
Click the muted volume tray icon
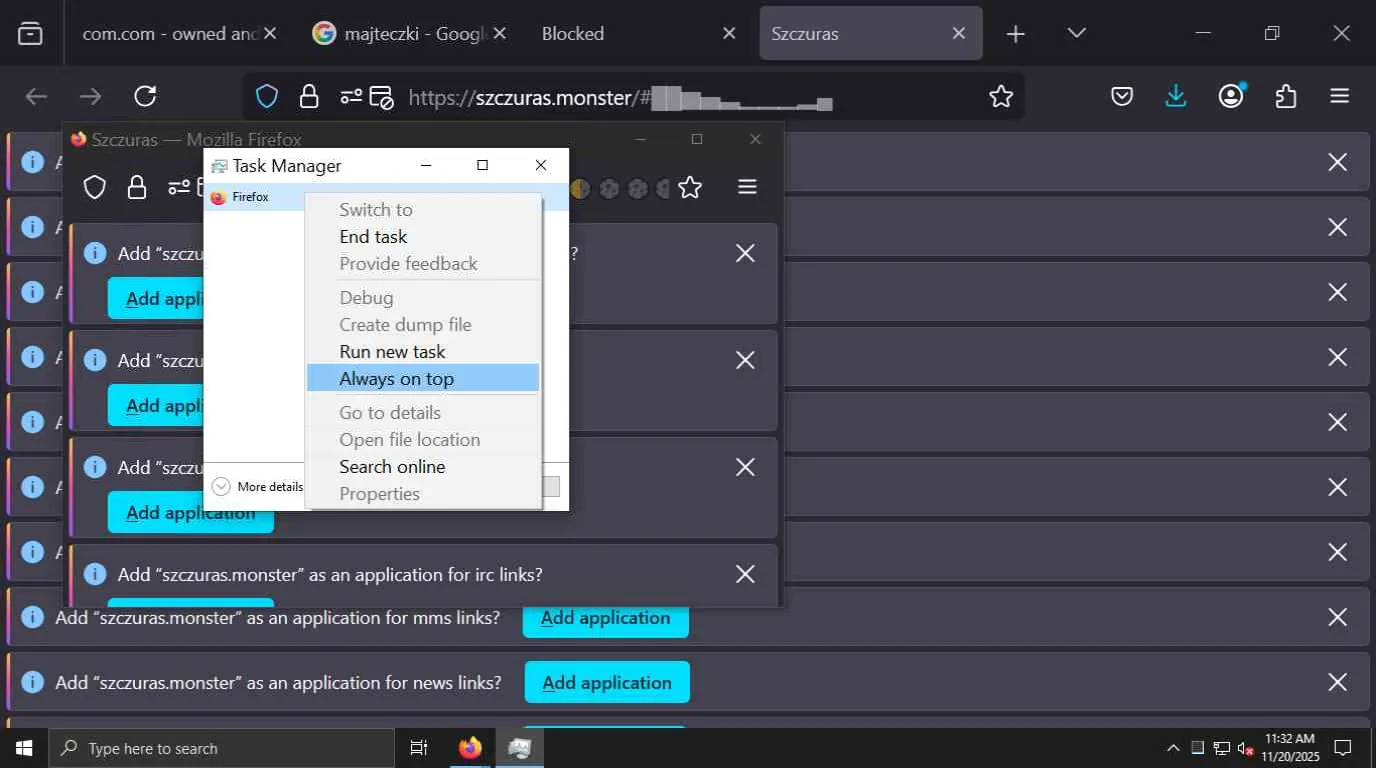click(x=1246, y=748)
